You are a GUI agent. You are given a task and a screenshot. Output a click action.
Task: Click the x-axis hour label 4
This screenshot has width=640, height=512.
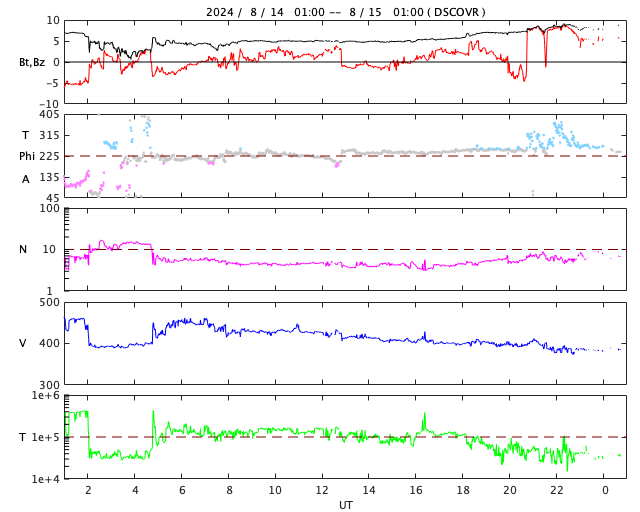(135, 490)
